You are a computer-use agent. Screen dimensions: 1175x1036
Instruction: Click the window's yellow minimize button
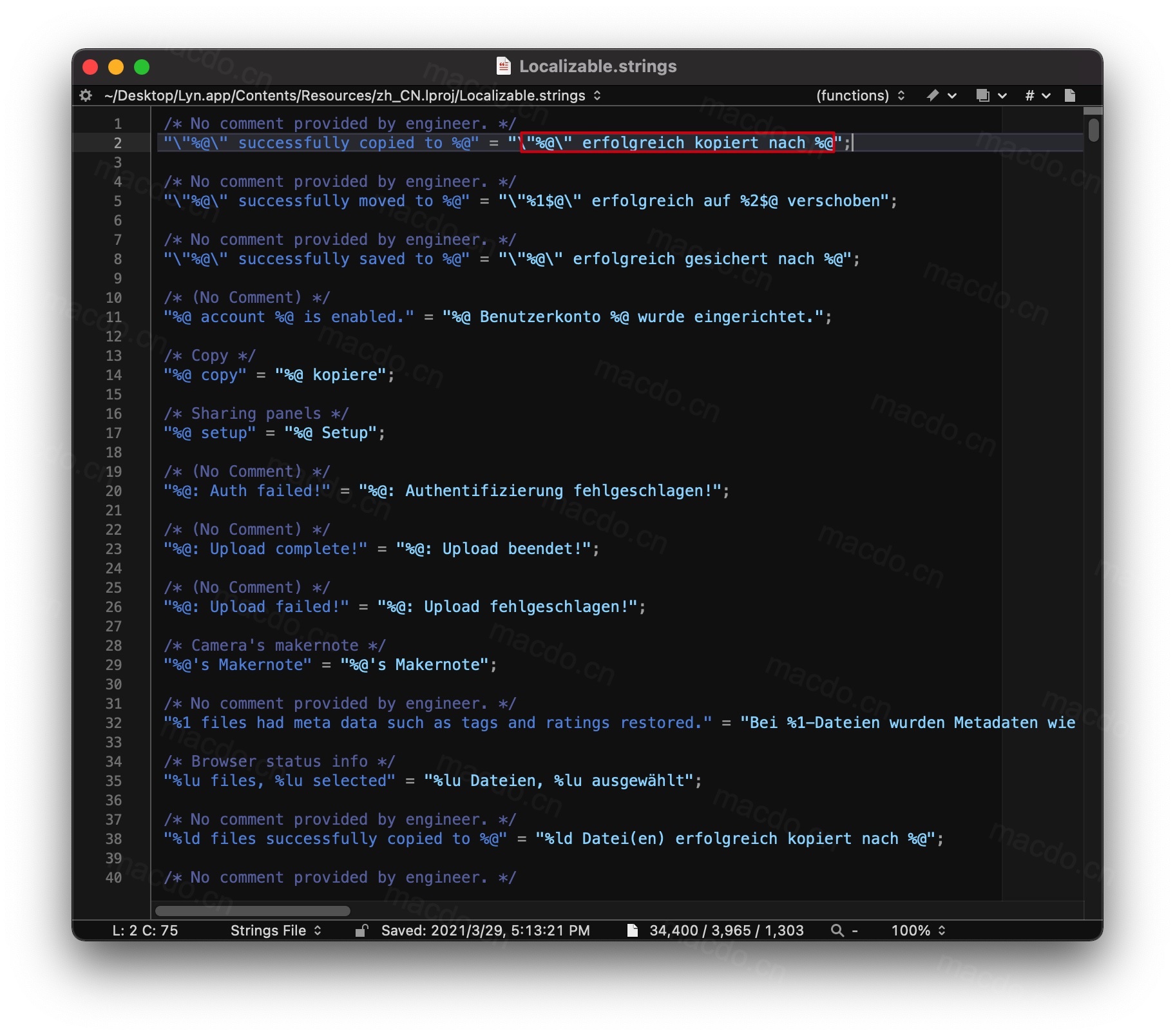[x=116, y=67]
